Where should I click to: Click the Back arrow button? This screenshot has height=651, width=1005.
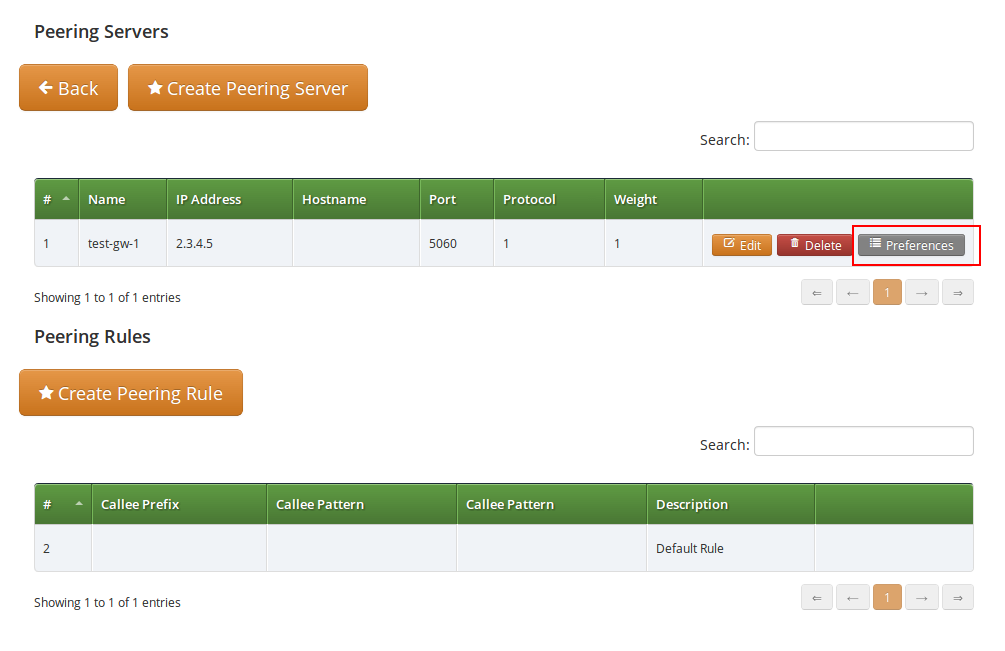[68, 88]
